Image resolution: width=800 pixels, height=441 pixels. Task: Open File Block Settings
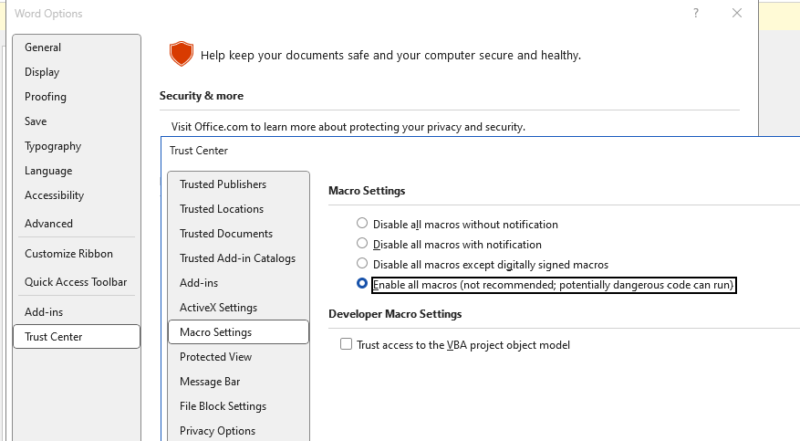[223, 406]
